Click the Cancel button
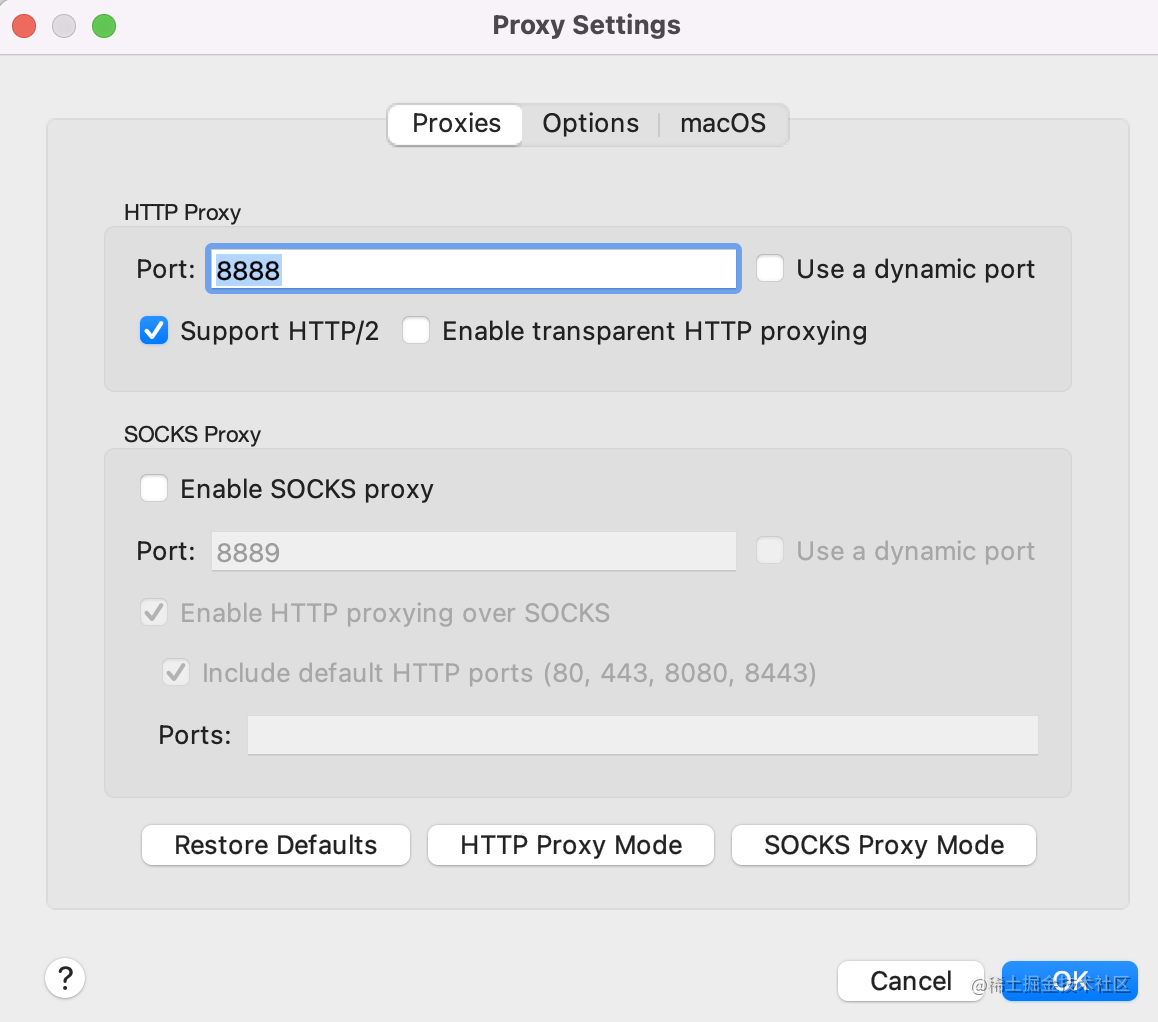This screenshot has width=1158, height=1022. point(910,981)
